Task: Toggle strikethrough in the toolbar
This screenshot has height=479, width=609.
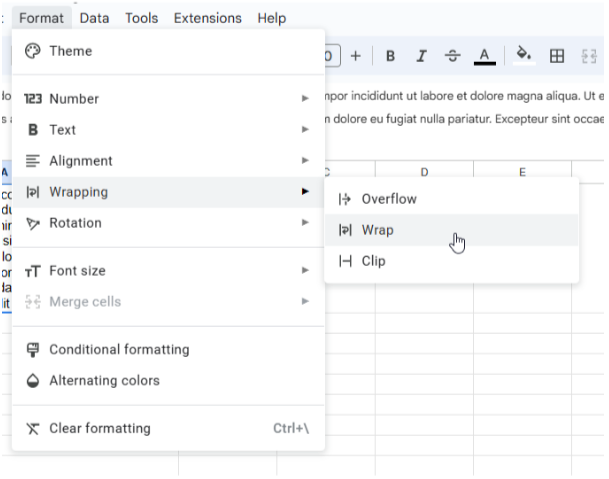Action: coord(452,56)
